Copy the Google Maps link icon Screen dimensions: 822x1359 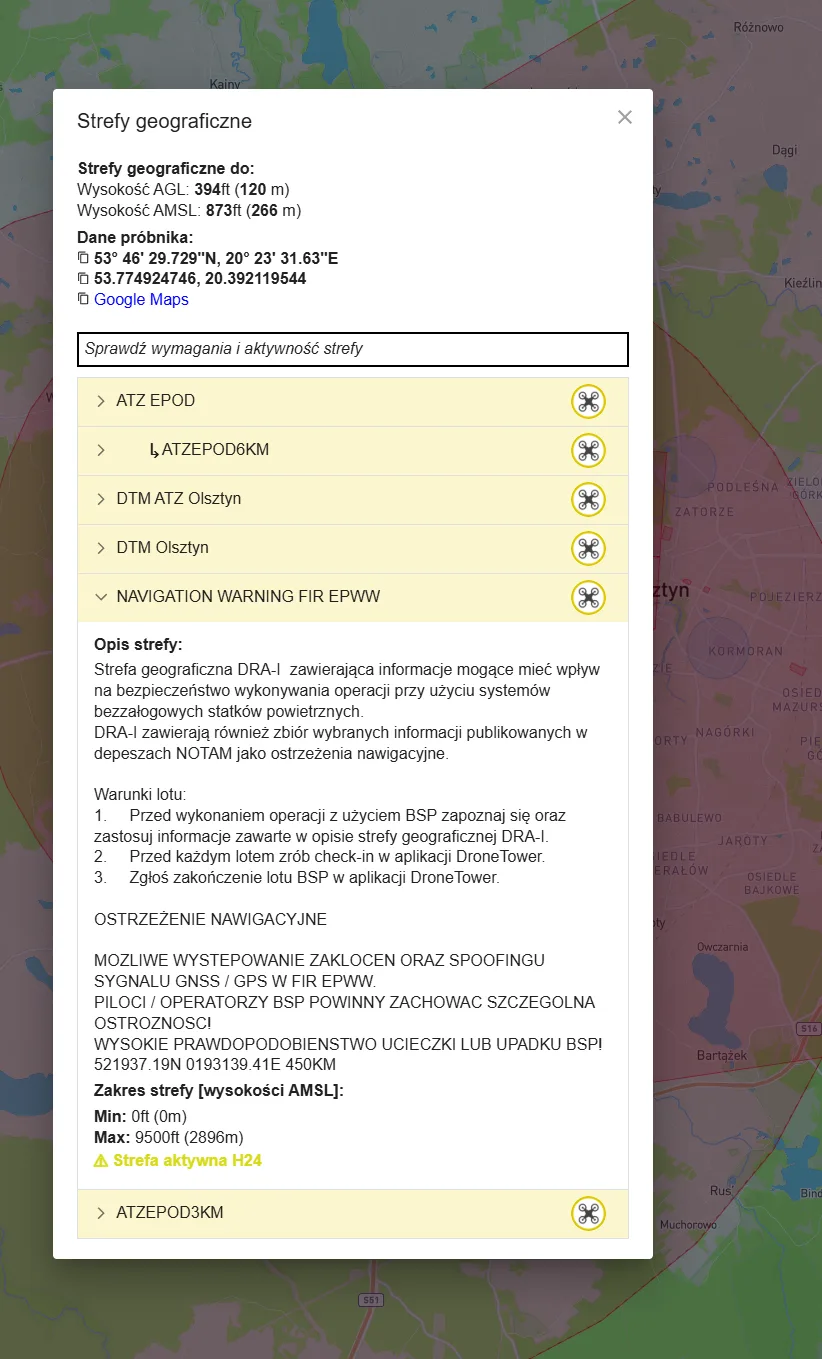83,299
